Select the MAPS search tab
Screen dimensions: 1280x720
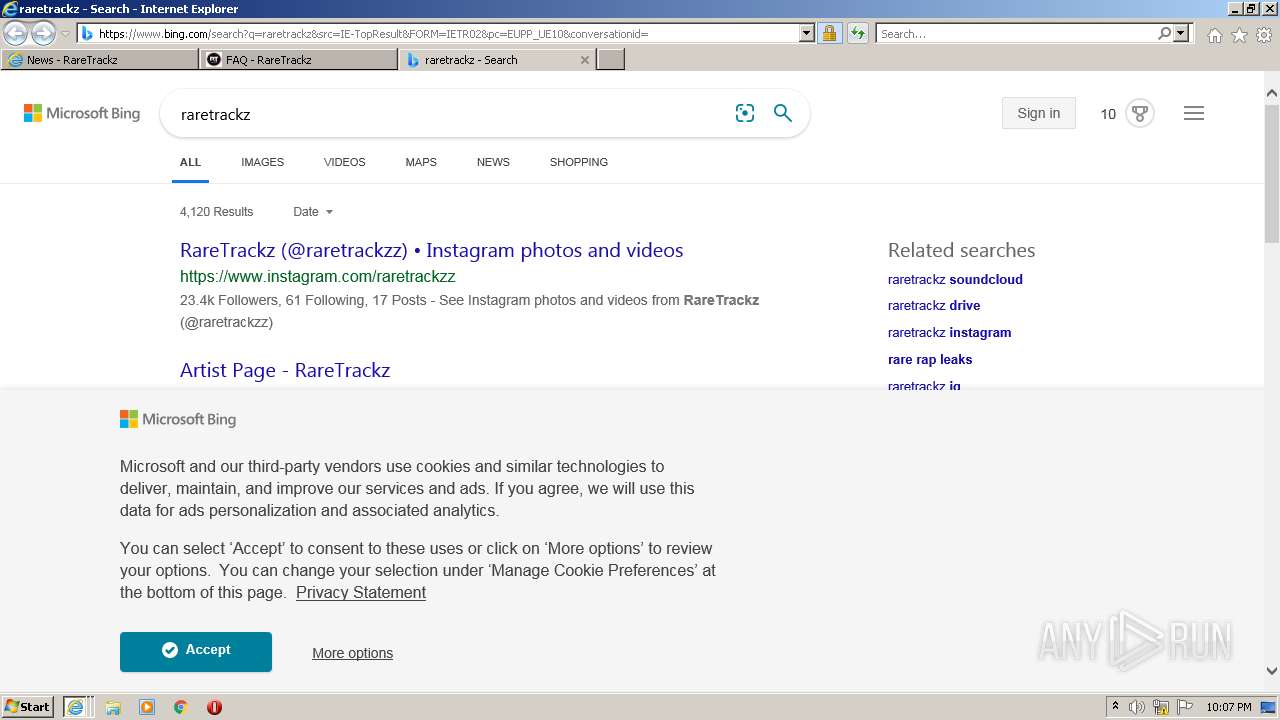[421, 162]
